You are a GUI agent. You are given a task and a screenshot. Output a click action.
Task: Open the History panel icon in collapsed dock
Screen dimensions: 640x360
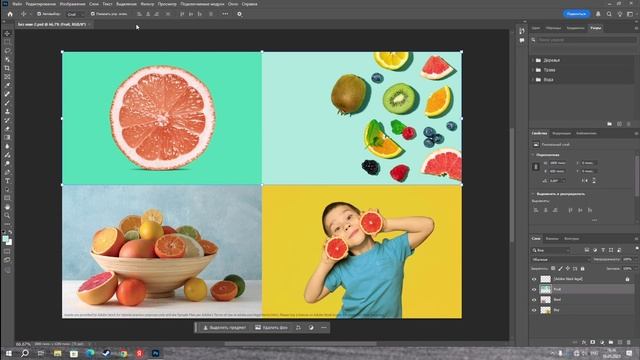[522, 31]
